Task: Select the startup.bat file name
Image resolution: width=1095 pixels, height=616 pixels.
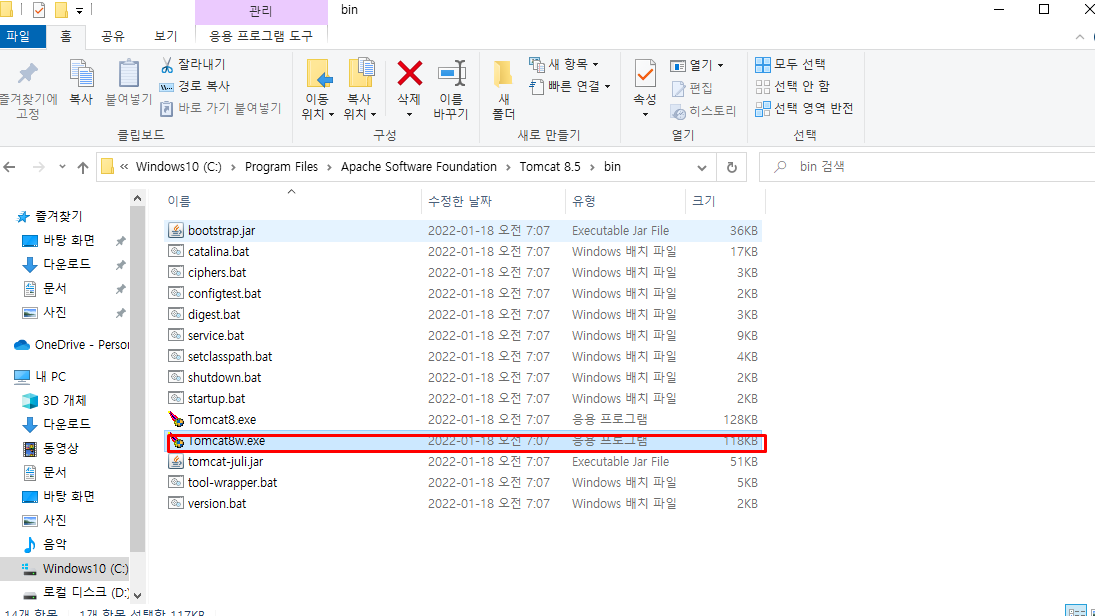Action: coord(216,399)
